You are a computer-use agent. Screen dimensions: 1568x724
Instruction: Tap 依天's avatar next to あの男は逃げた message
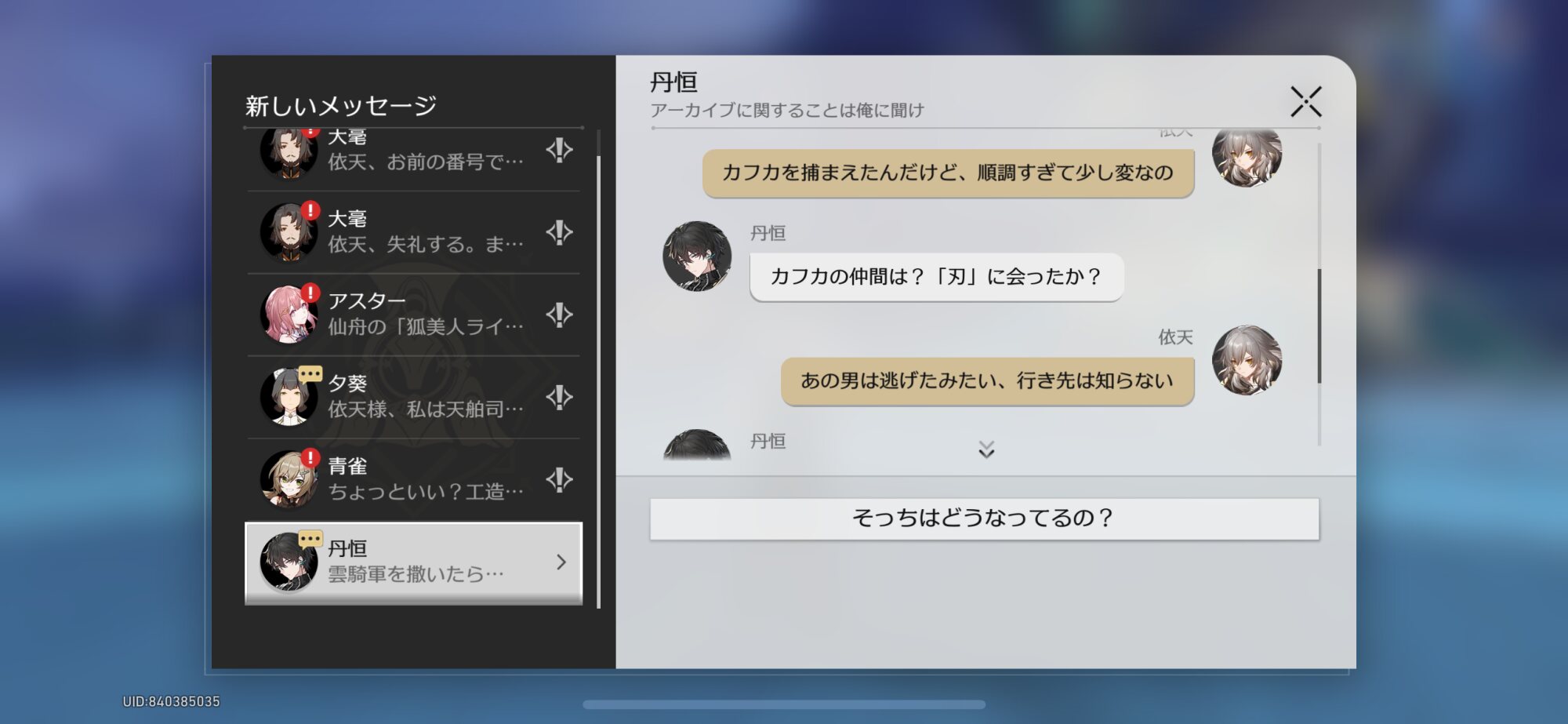point(1247,361)
